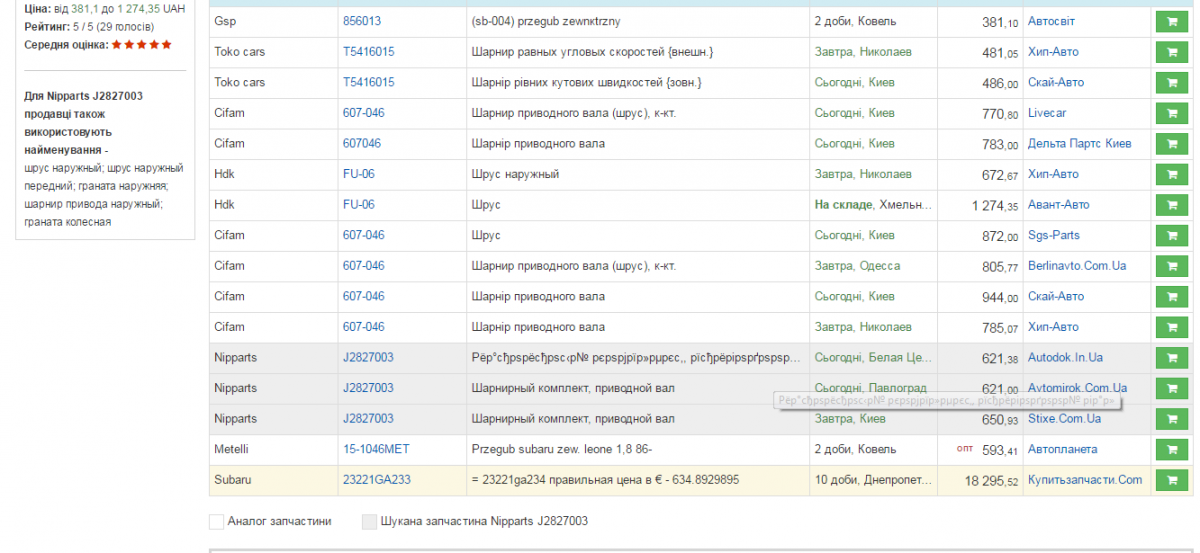
Task: Click the white 'Аналог запчастини' legend swatch
Action: (216, 521)
